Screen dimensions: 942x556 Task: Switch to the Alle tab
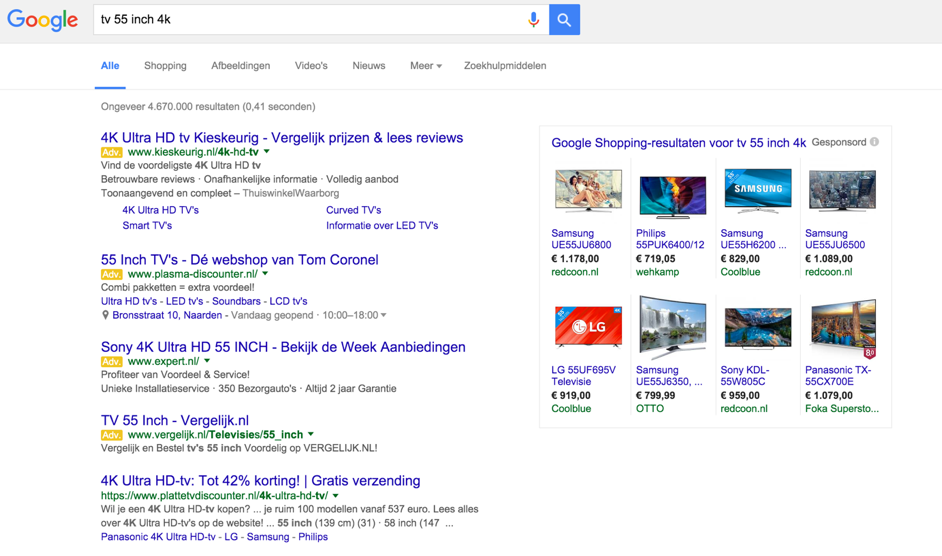pyautogui.click(x=110, y=66)
